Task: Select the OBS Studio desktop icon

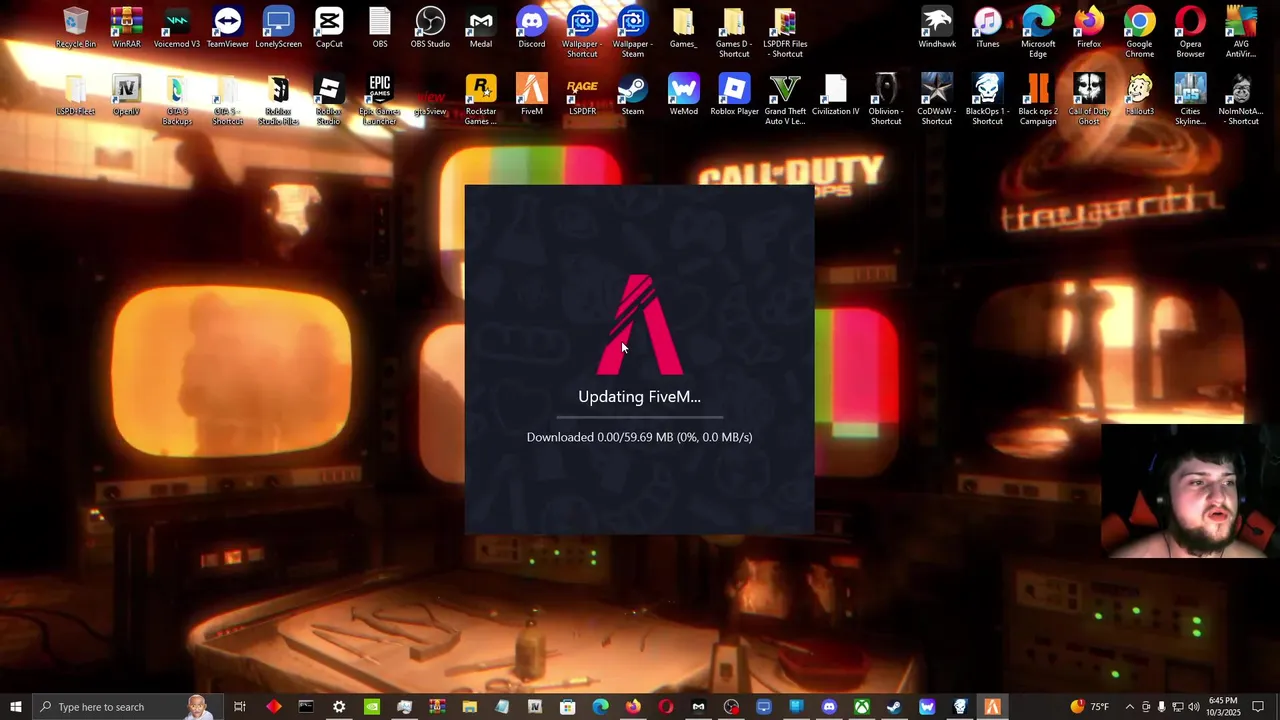Action: click(x=430, y=28)
